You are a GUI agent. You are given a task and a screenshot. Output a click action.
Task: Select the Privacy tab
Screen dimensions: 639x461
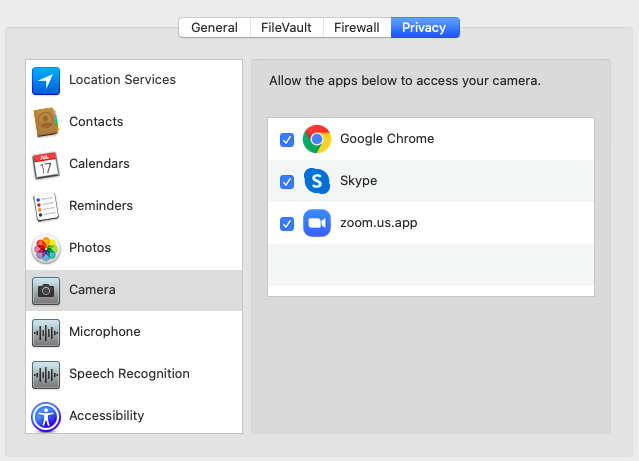tap(424, 28)
